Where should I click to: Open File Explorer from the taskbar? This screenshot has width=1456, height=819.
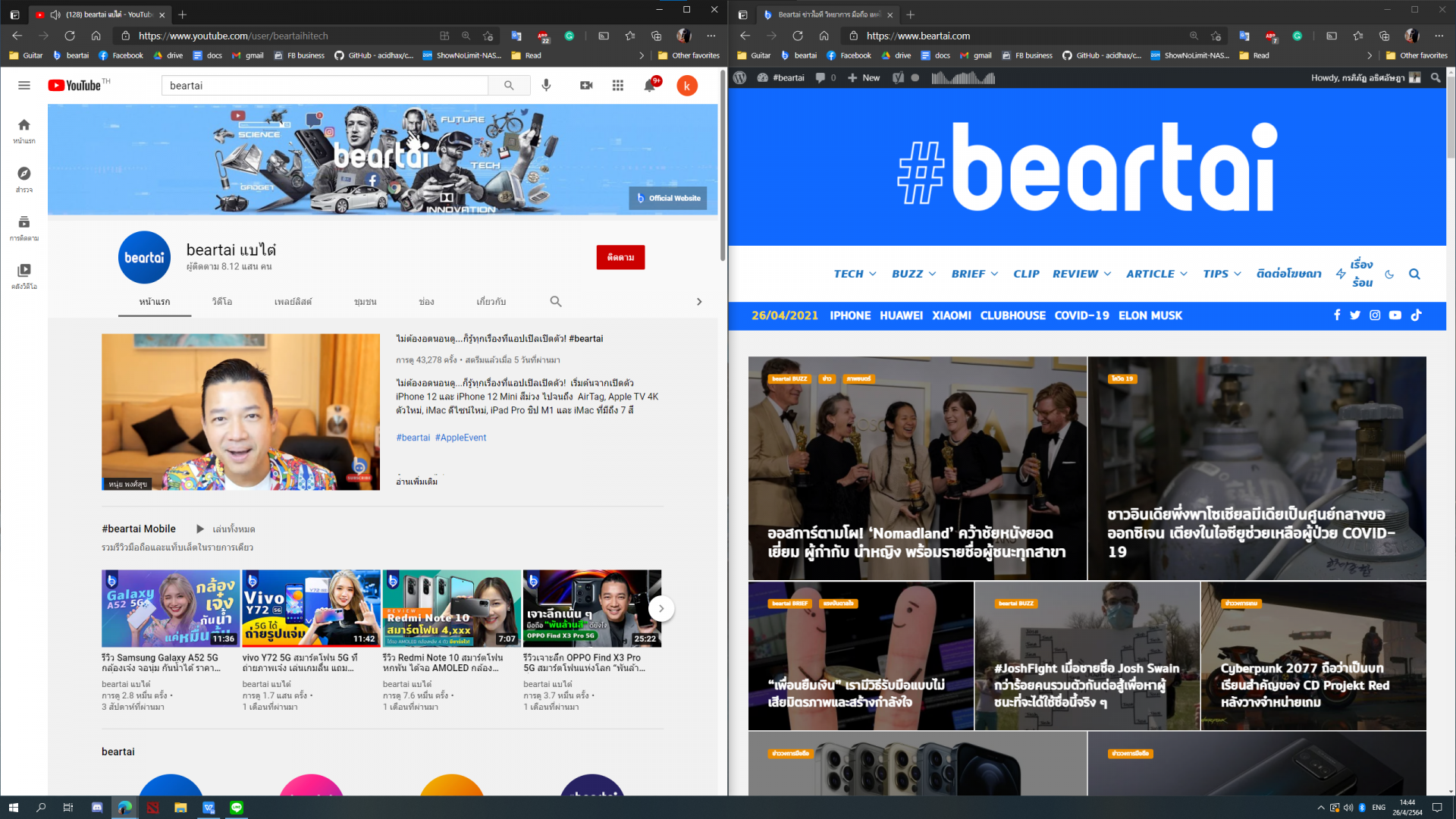click(x=180, y=807)
